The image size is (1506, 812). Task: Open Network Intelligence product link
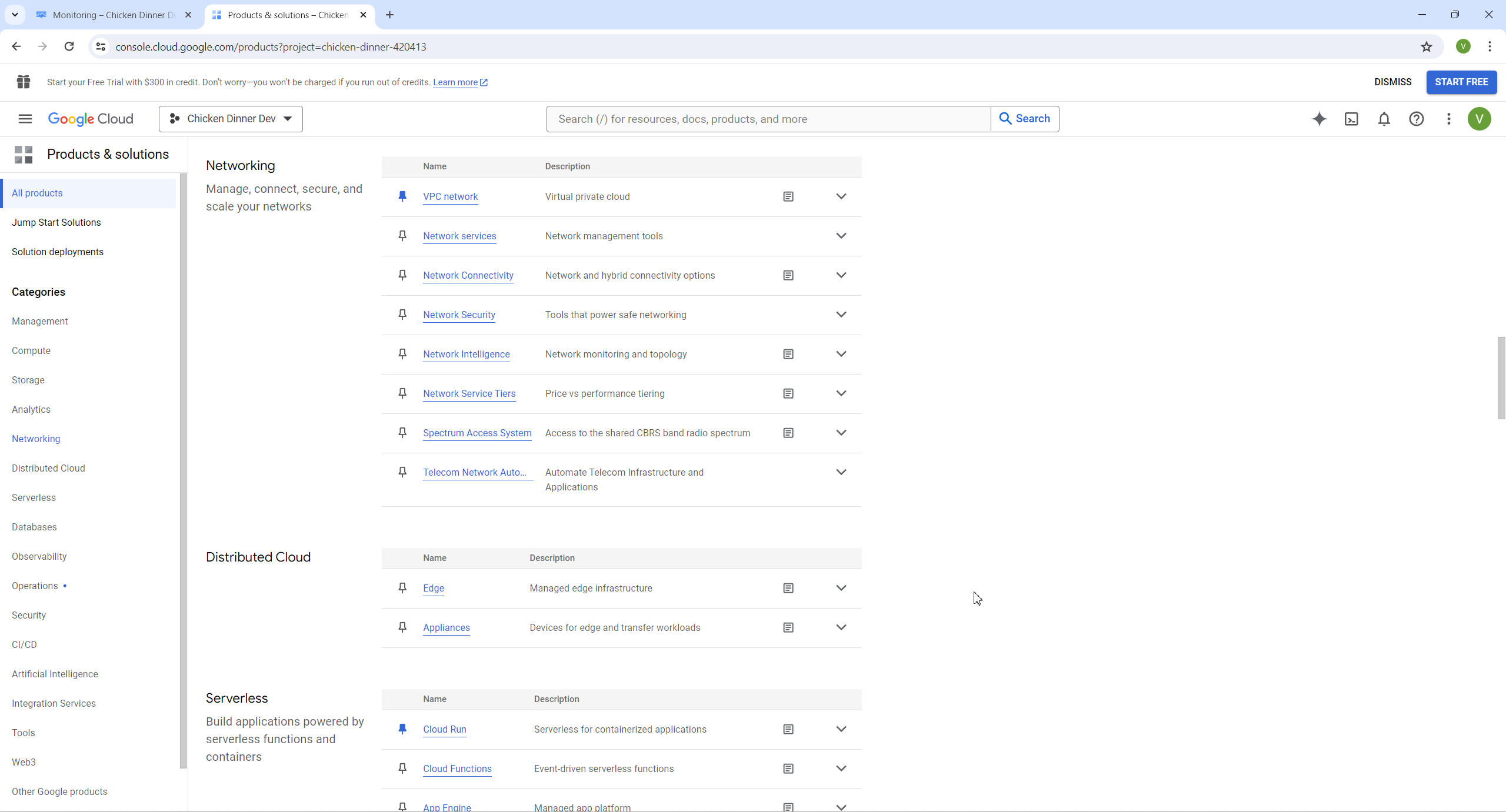click(x=466, y=354)
